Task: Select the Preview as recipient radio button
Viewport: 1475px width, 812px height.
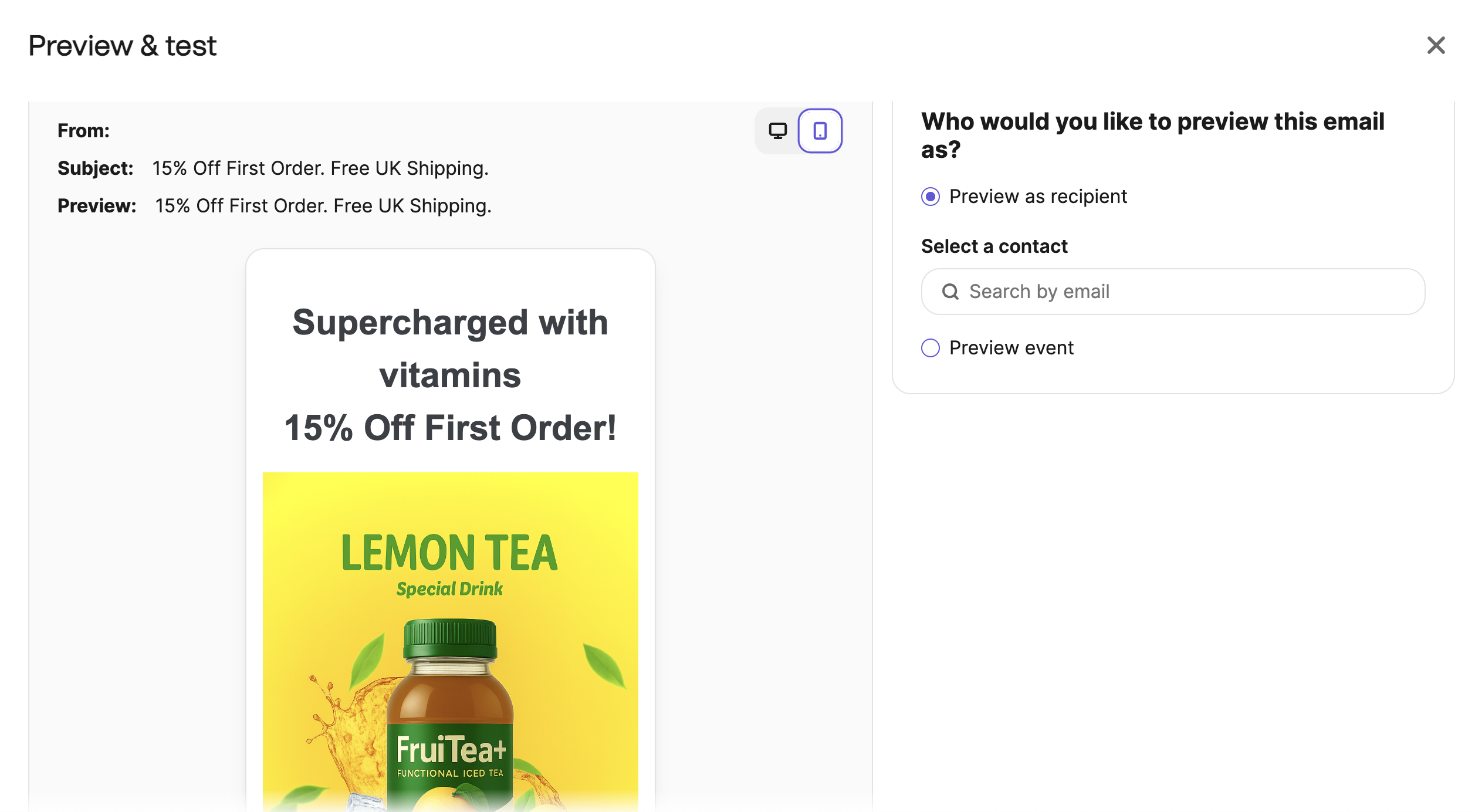Action: point(931,197)
